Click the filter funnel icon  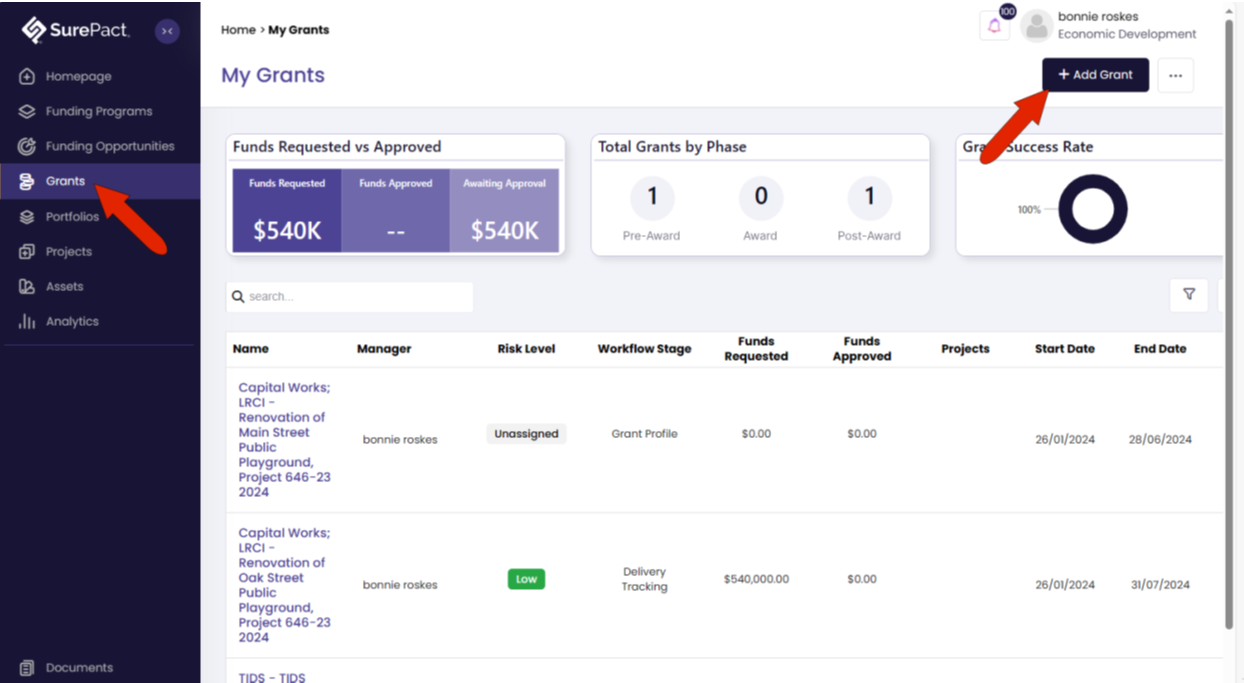pos(1189,295)
